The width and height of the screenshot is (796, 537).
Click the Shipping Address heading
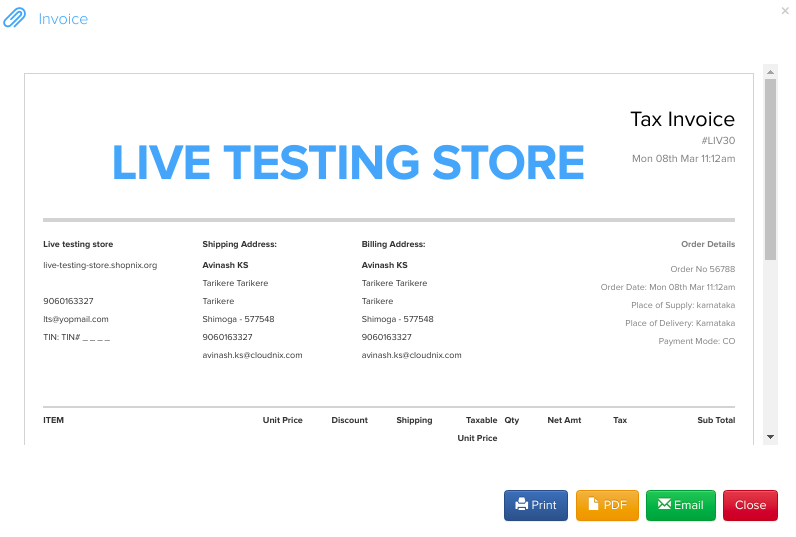click(240, 244)
